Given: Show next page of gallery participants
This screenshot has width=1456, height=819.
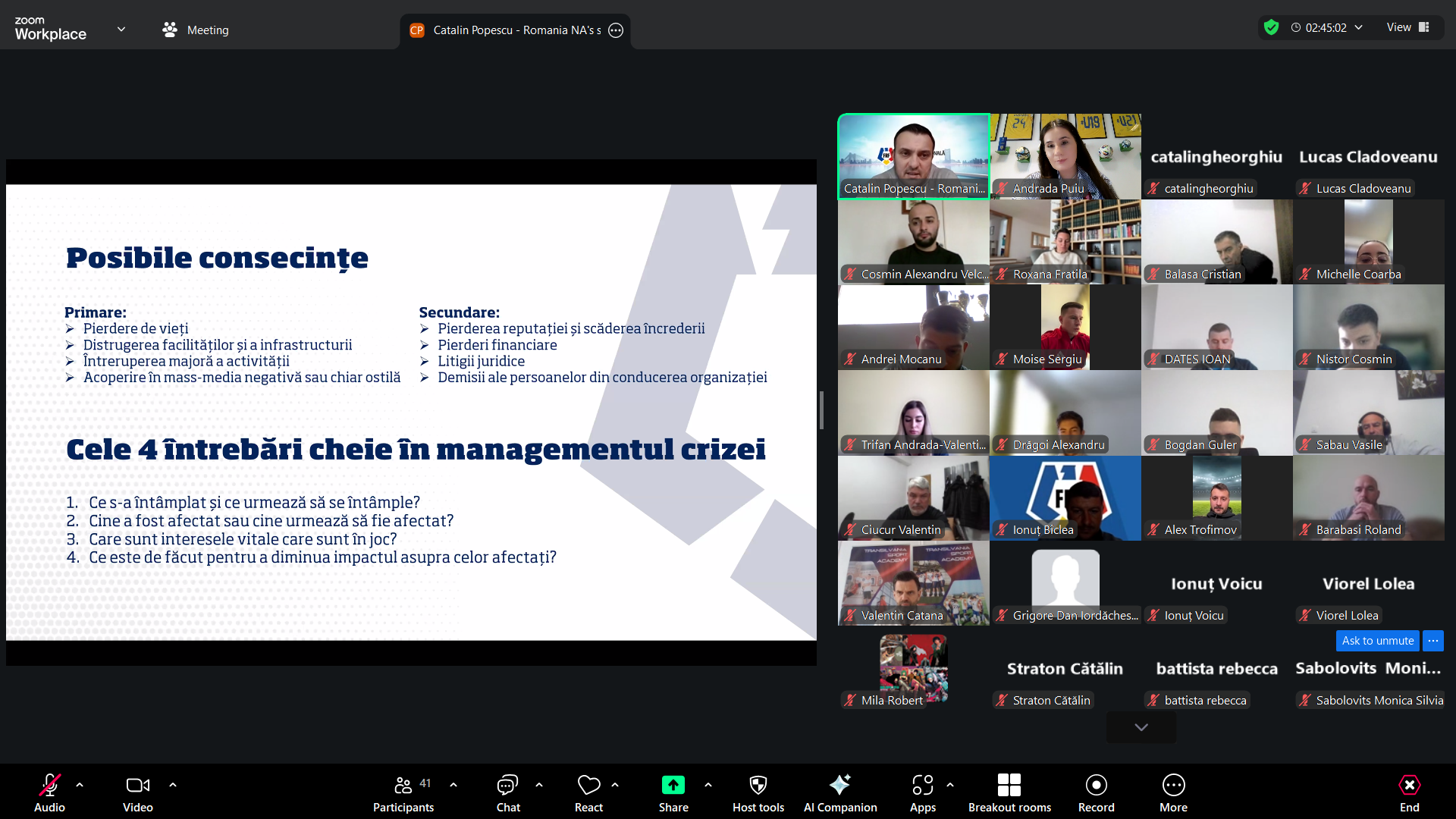Looking at the screenshot, I should point(1141,727).
